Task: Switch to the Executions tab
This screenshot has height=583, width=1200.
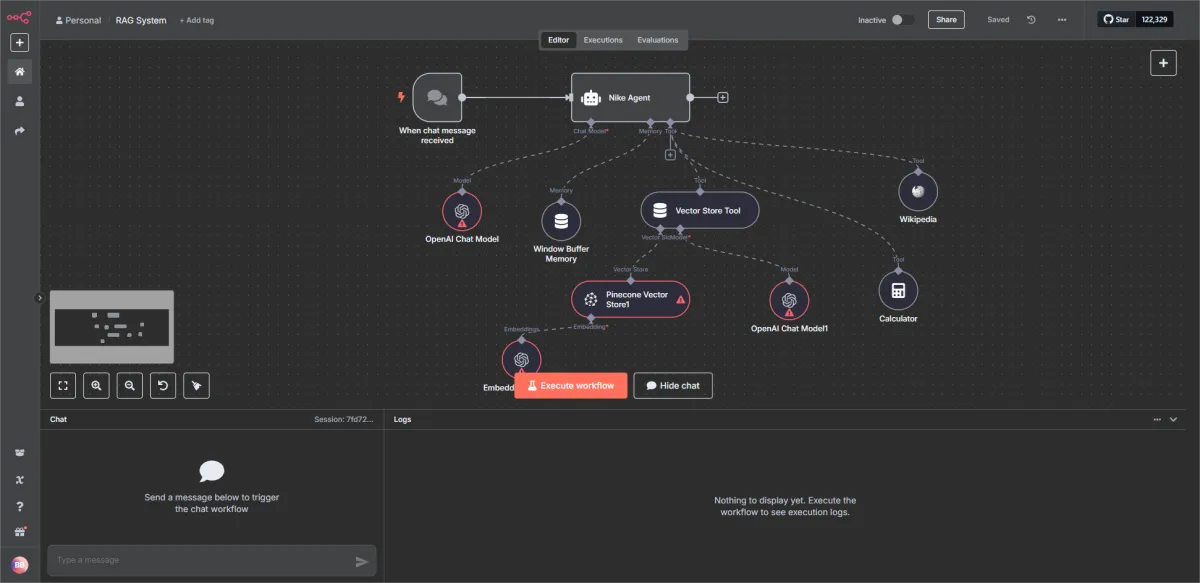Action: [x=603, y=40]
